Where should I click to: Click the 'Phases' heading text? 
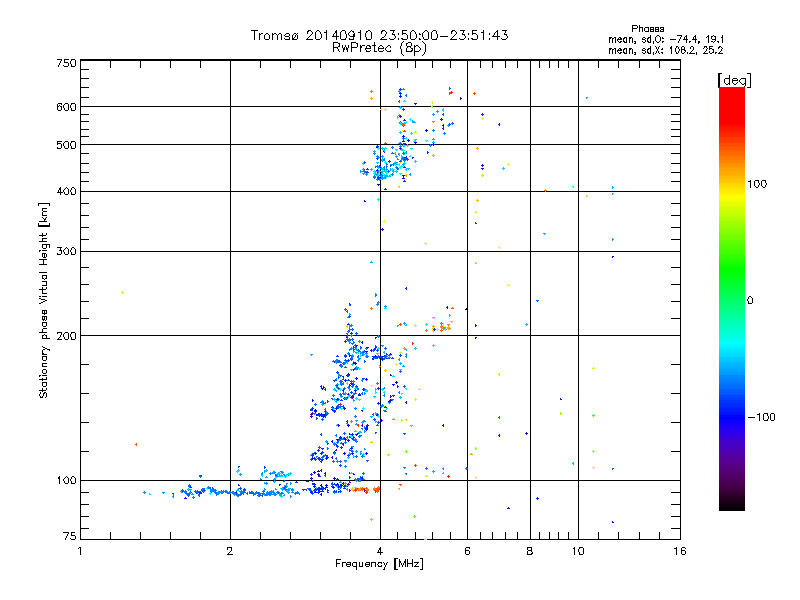(647, 29)
